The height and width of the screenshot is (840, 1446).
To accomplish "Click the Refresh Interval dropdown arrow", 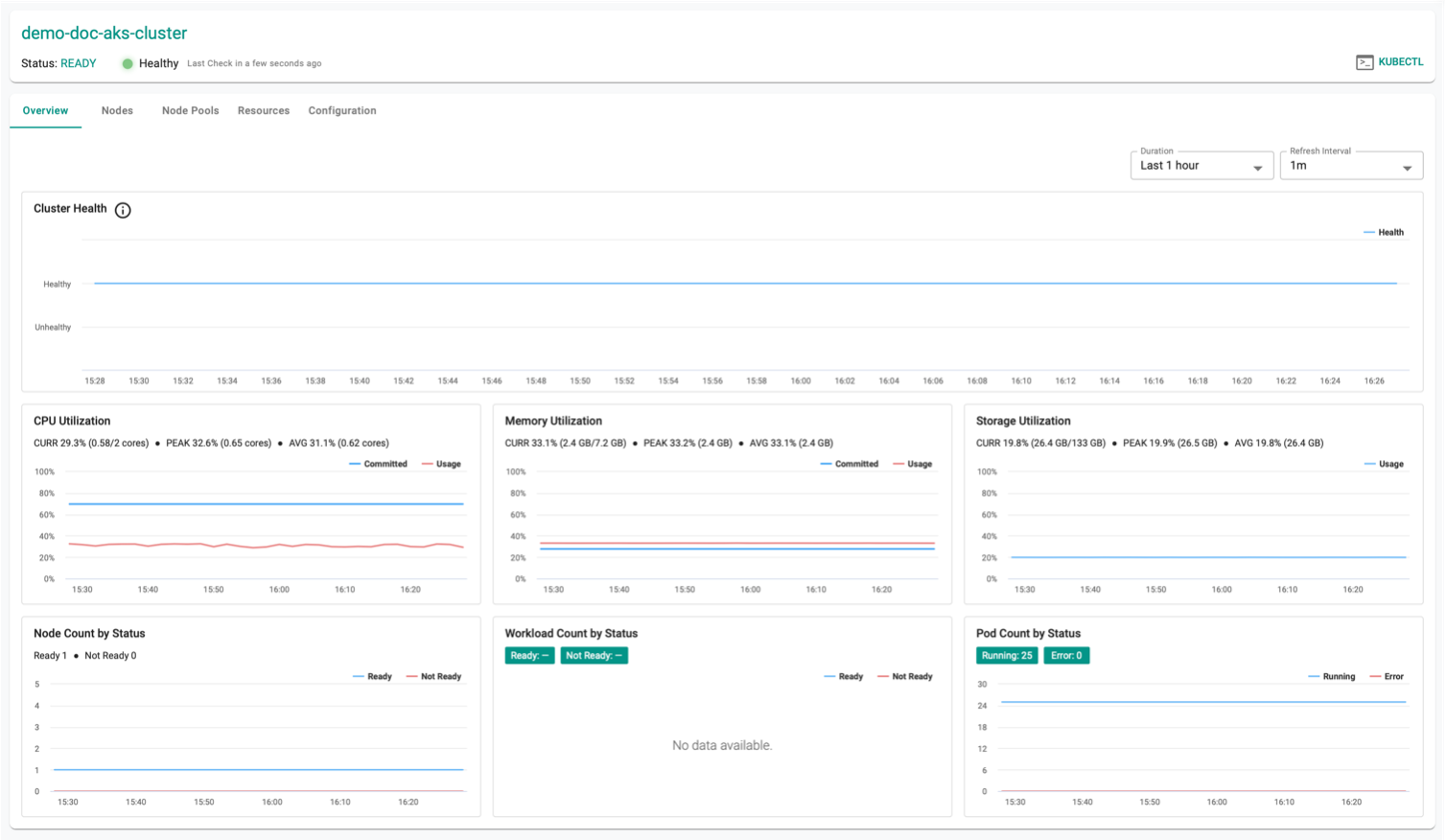I will [x=1408, y=169].
